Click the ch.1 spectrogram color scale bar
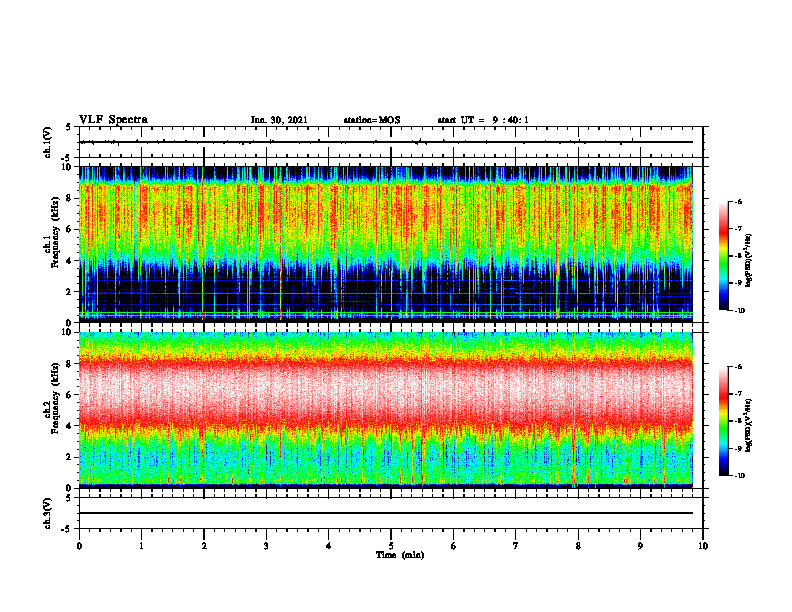This screenshot has width=792, height=612. [723, 256]
